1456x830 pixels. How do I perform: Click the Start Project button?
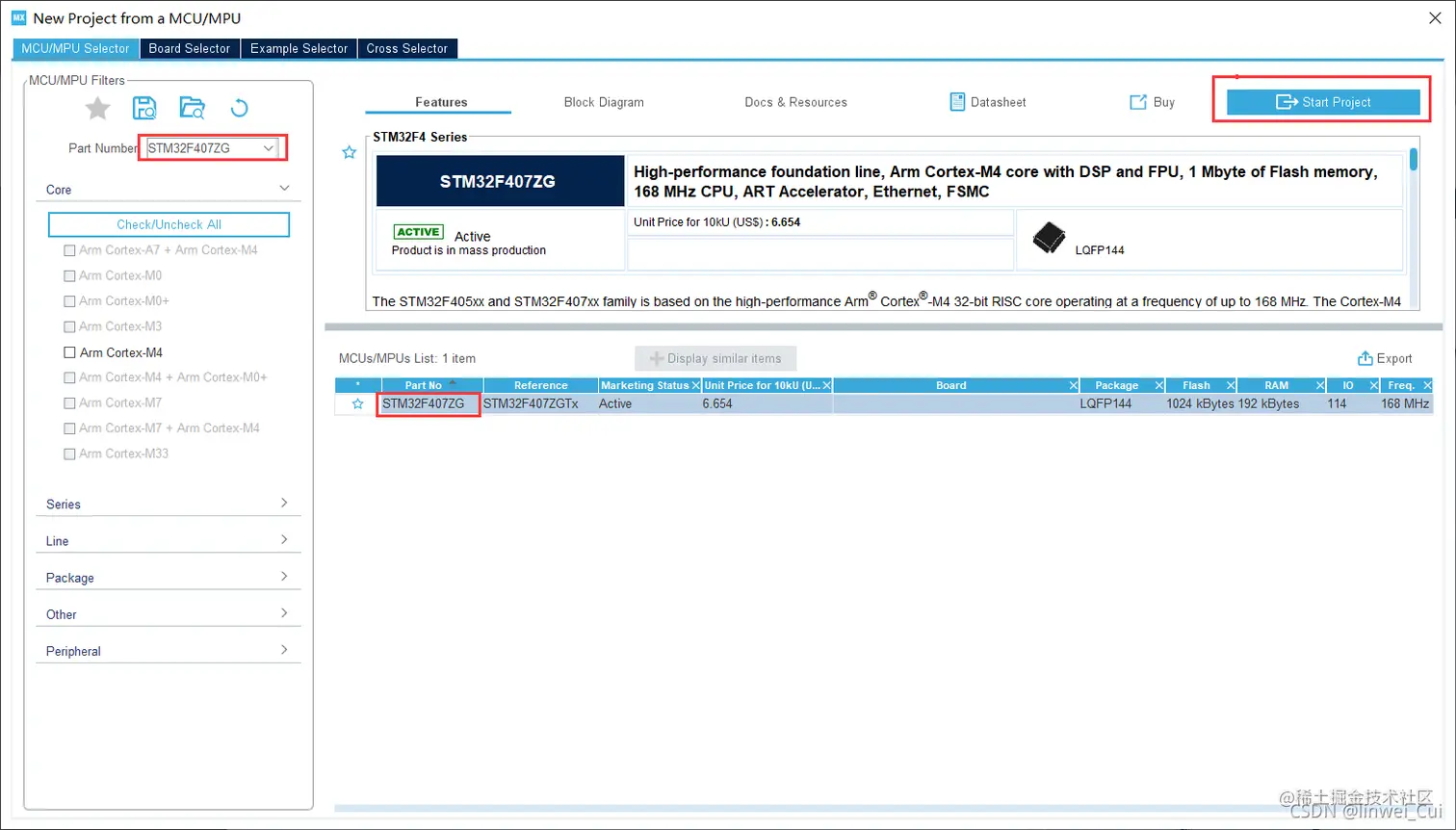coord(1323,102)
